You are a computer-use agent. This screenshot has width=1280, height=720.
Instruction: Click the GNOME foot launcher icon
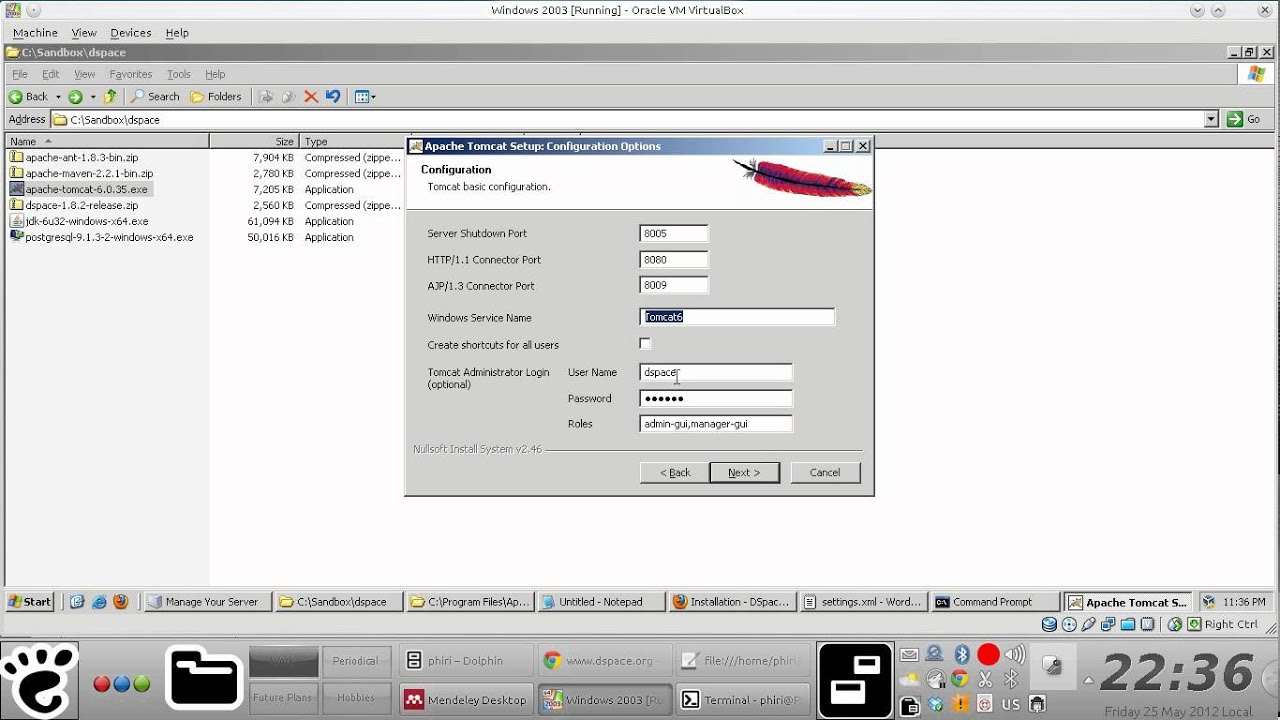pos(39,681)
